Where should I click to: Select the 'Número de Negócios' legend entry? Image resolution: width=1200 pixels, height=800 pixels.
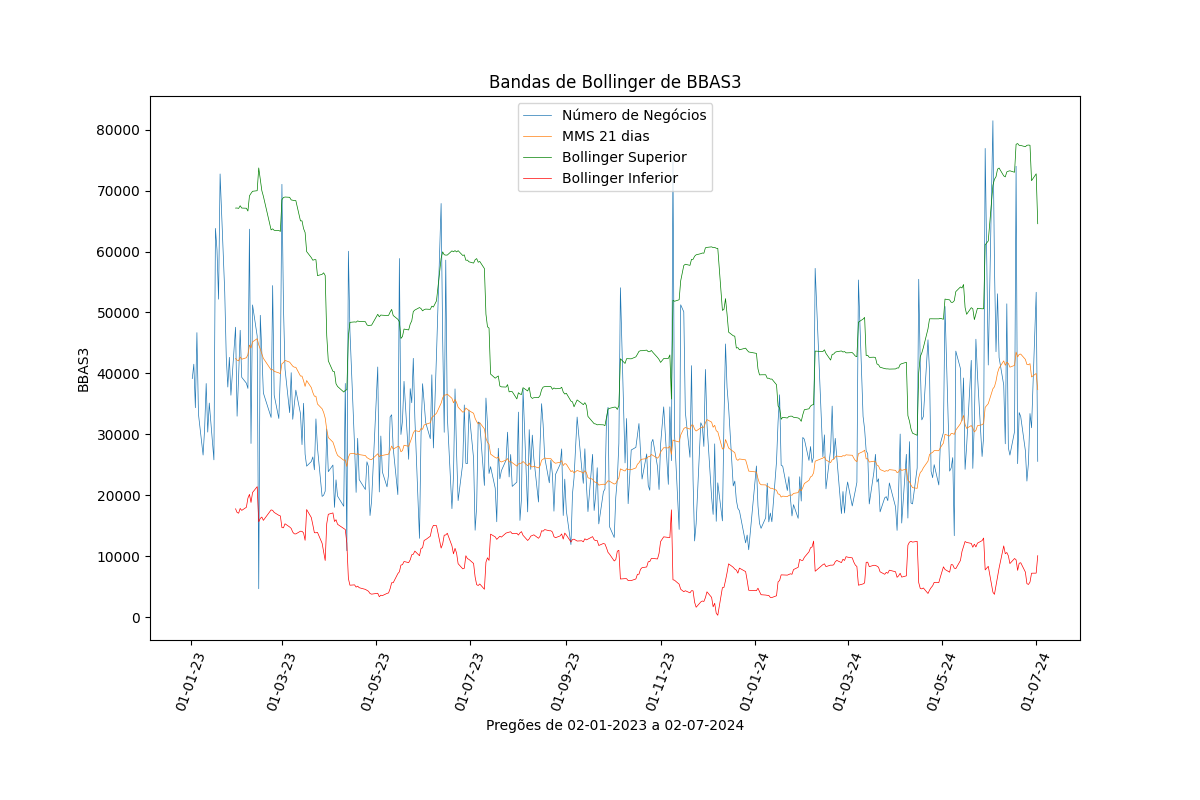(x=634, y=115)
